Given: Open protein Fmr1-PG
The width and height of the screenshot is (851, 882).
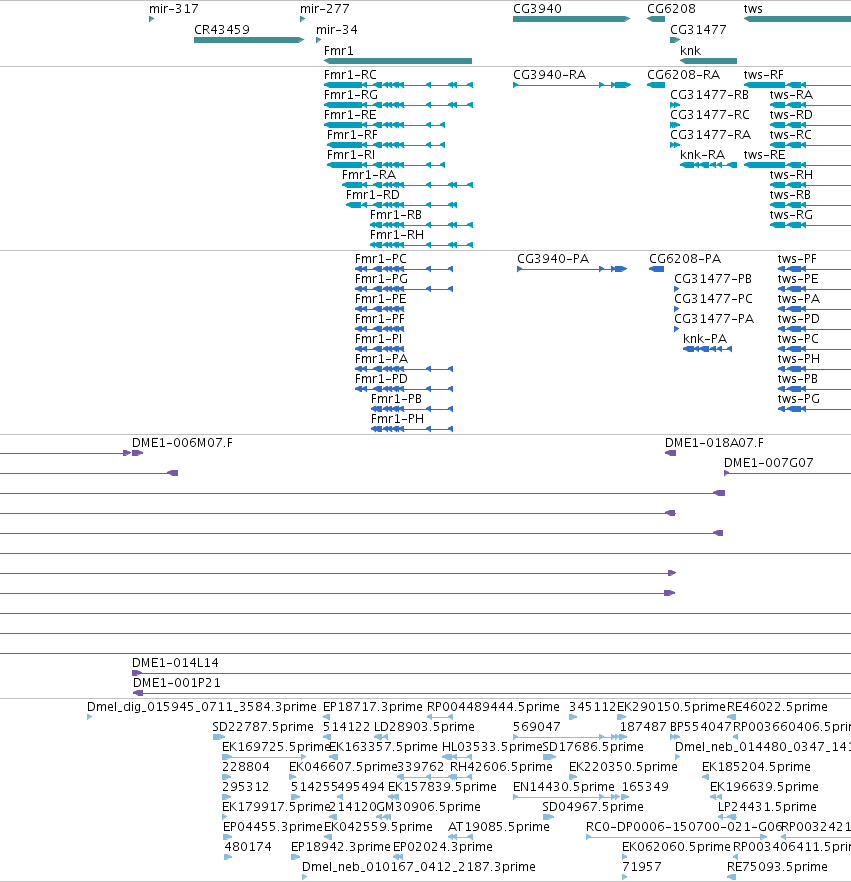Looking at the screenshot, I should 381,279.
